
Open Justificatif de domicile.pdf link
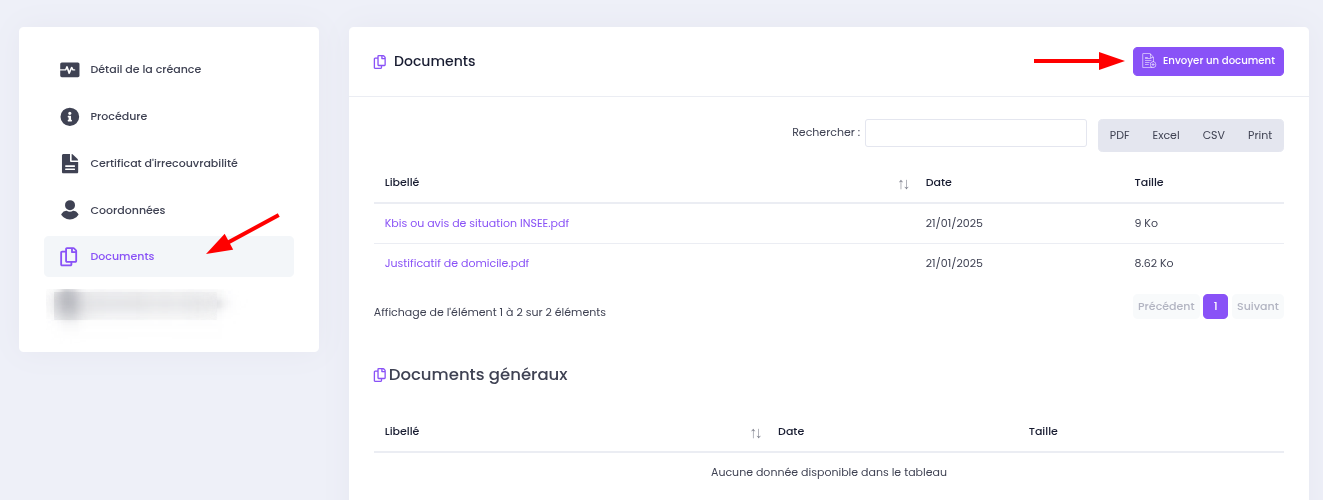coord(457,263)
